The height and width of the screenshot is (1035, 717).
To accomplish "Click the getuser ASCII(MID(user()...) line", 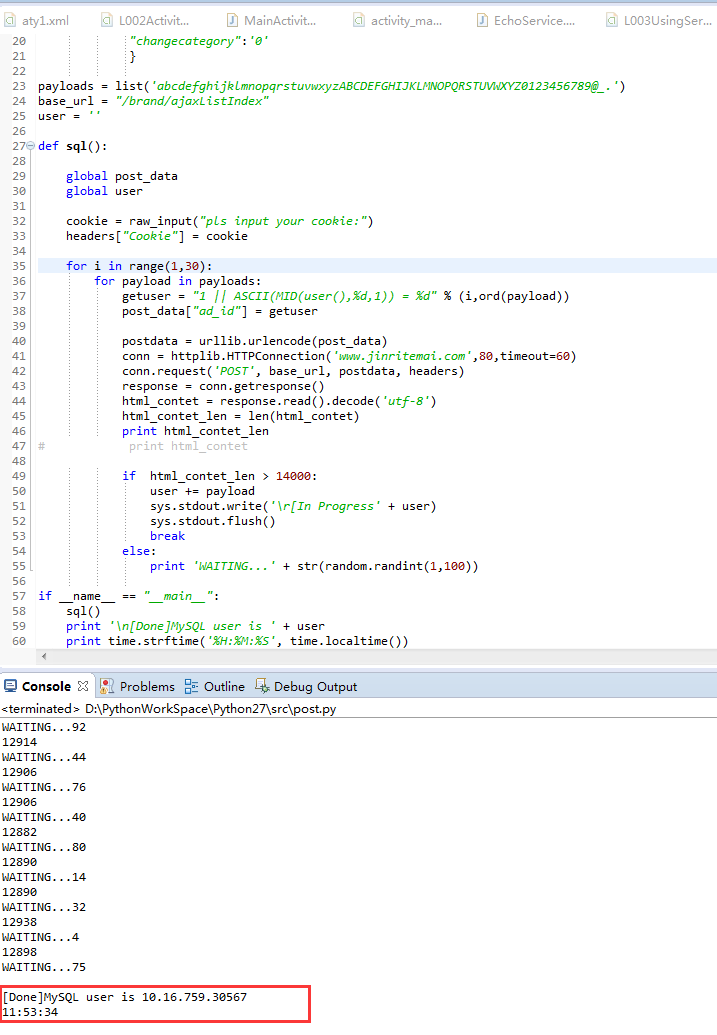I will coord(345,296).
